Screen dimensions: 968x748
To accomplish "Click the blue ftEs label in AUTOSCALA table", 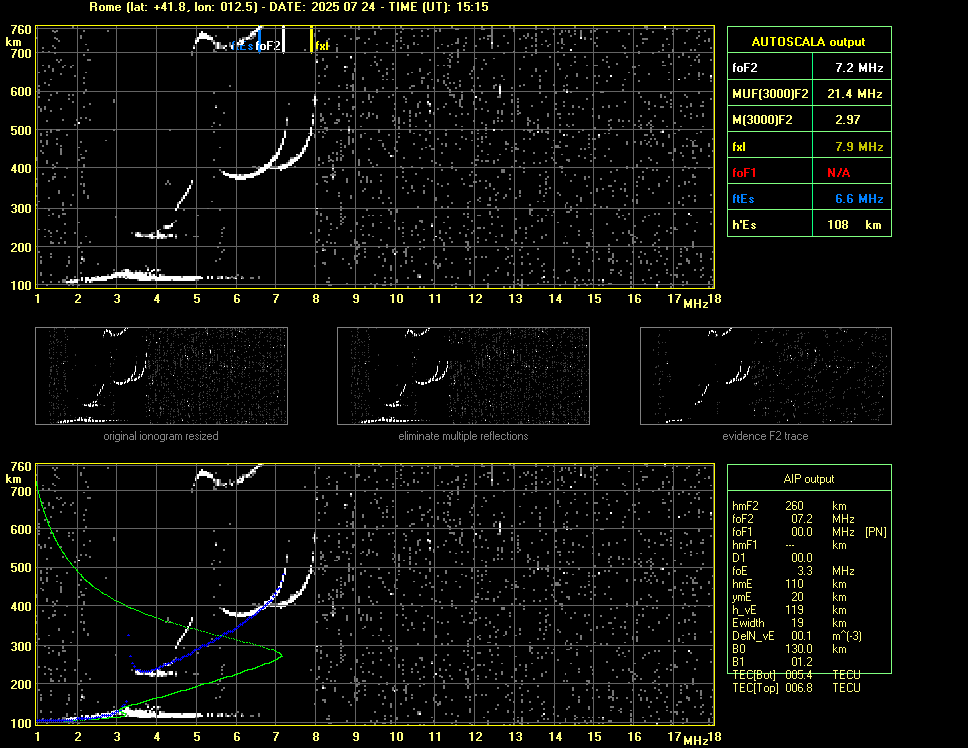I will (x=743, y=199).
